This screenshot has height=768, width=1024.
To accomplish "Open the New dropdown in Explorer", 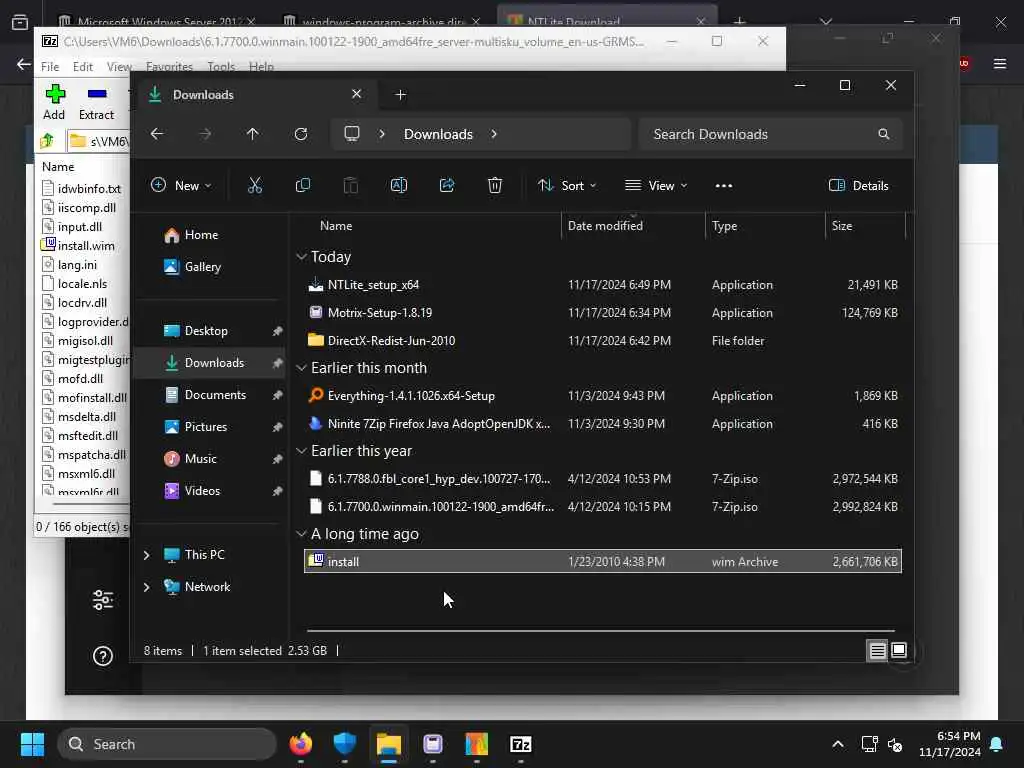I will coord(181,185).
